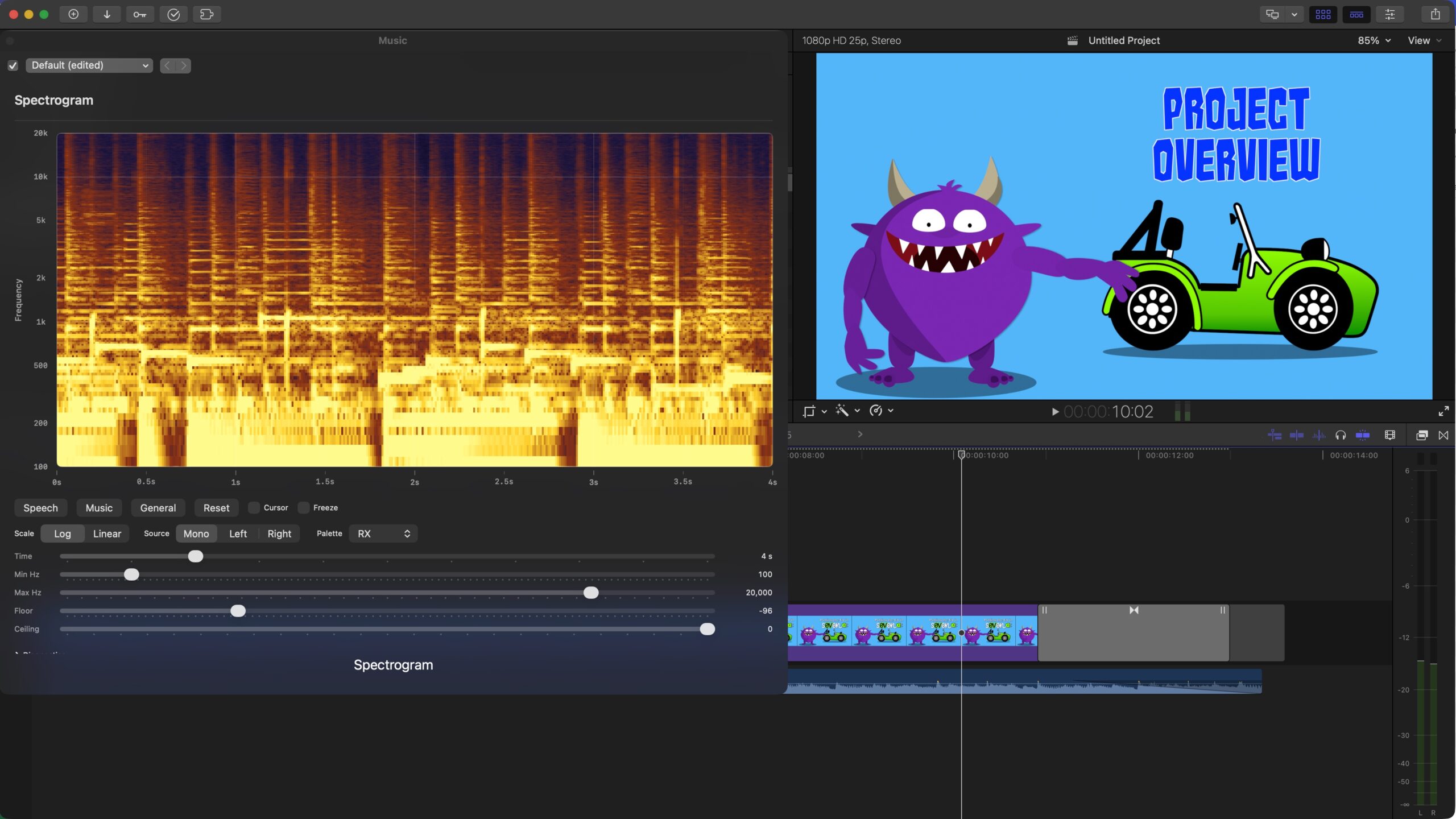Open clip appearance settings with the filmstrip icon
Screen dimensions: 1456x819
[x=1390, y=435]
